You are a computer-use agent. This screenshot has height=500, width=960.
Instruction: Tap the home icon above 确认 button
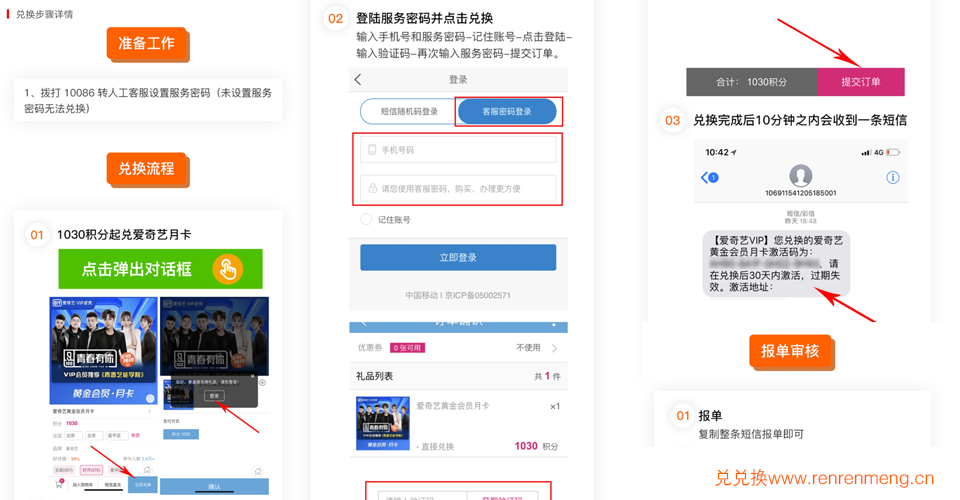(x=258, y=471)
